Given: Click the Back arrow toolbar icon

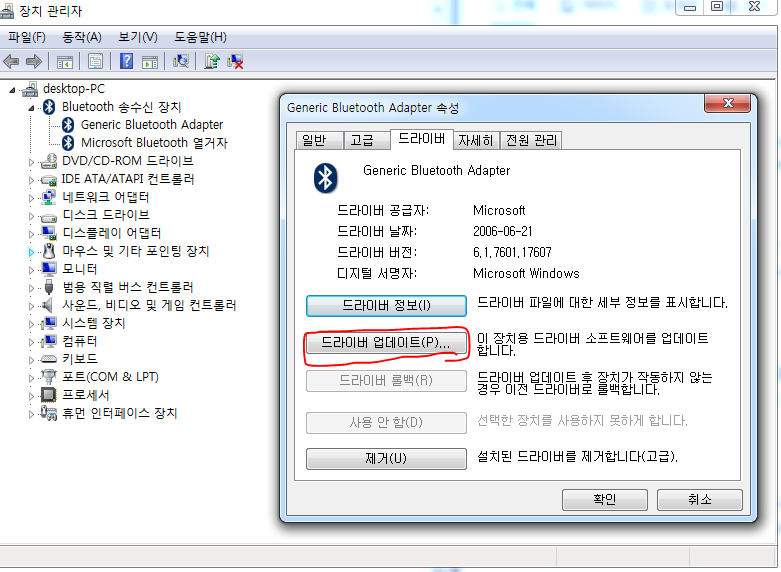Looking at the screenshot, I should [x=11, y=61].
